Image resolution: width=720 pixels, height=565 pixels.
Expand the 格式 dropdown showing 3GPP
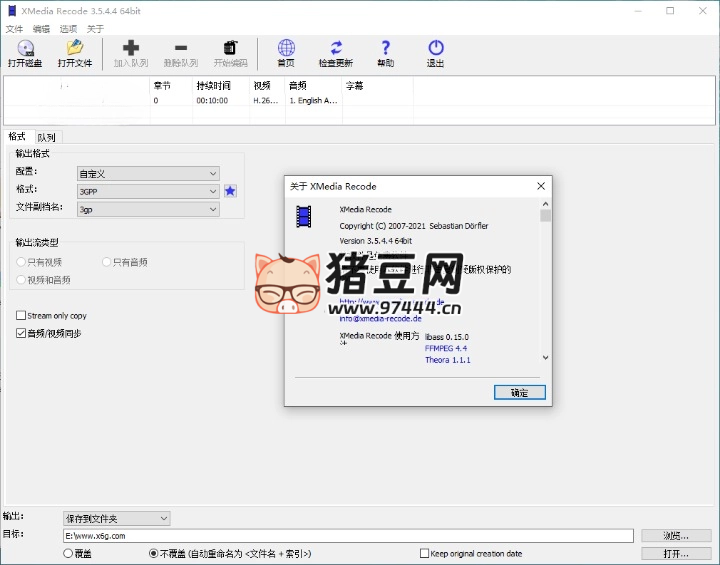pyautogui.click(x=148, y=191)
